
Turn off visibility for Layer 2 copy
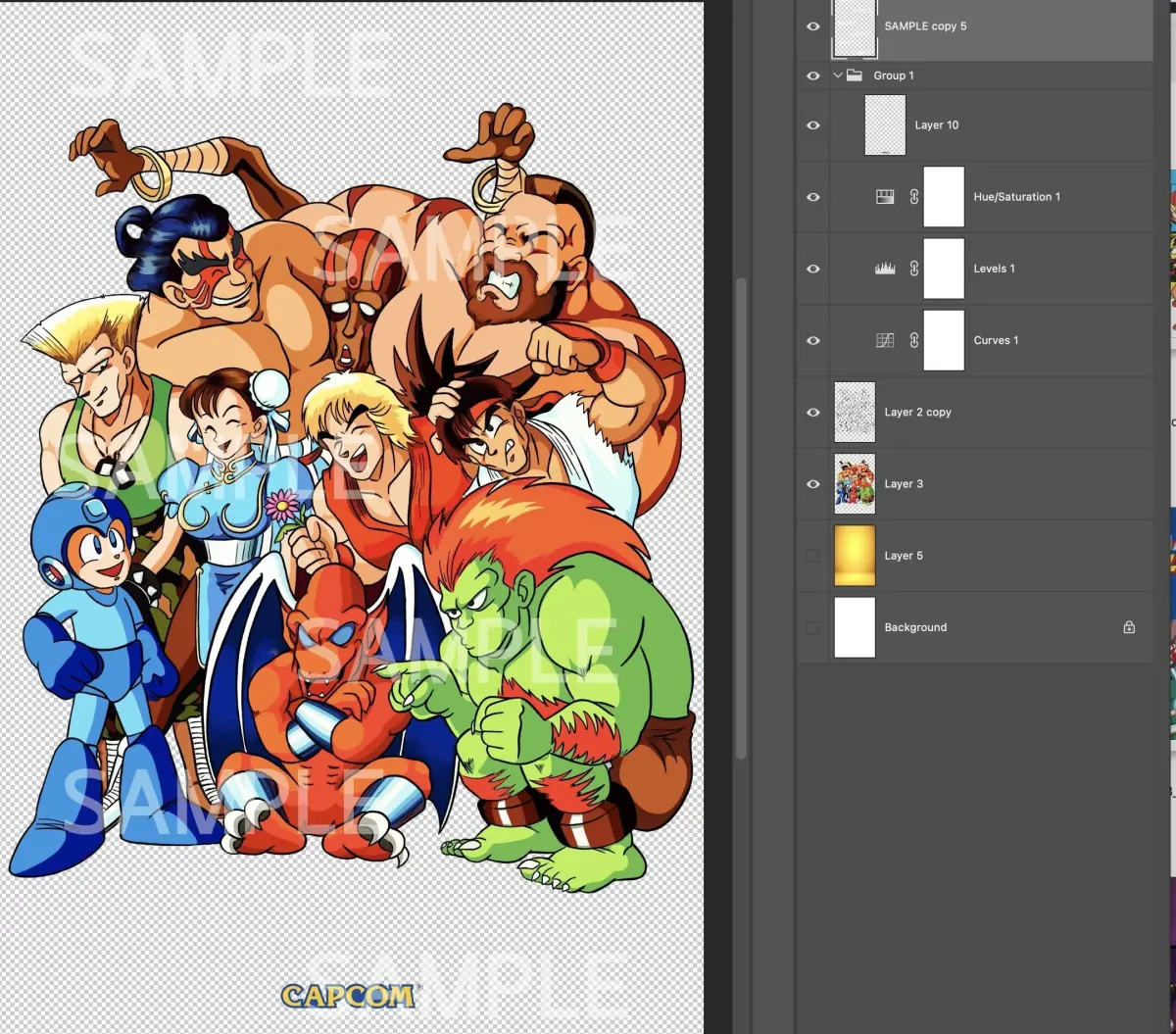click(x=813, y=413)
